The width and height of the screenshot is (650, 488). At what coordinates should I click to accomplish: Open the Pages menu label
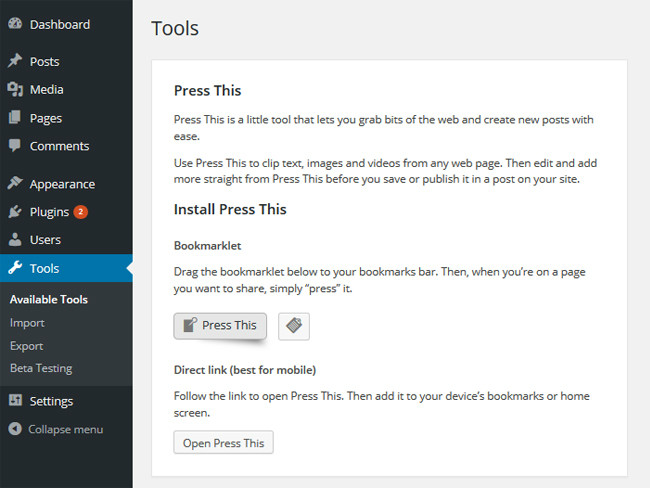[x=46, y=118]
